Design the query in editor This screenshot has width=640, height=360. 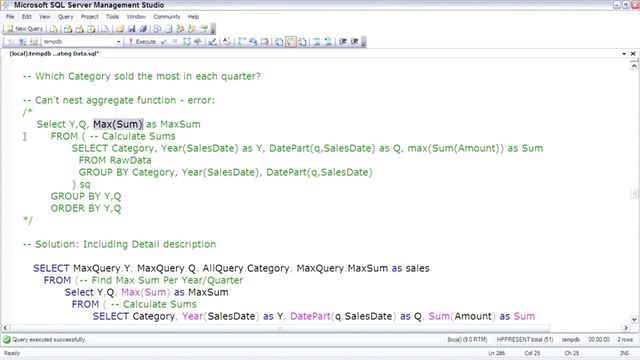point(212,42)
